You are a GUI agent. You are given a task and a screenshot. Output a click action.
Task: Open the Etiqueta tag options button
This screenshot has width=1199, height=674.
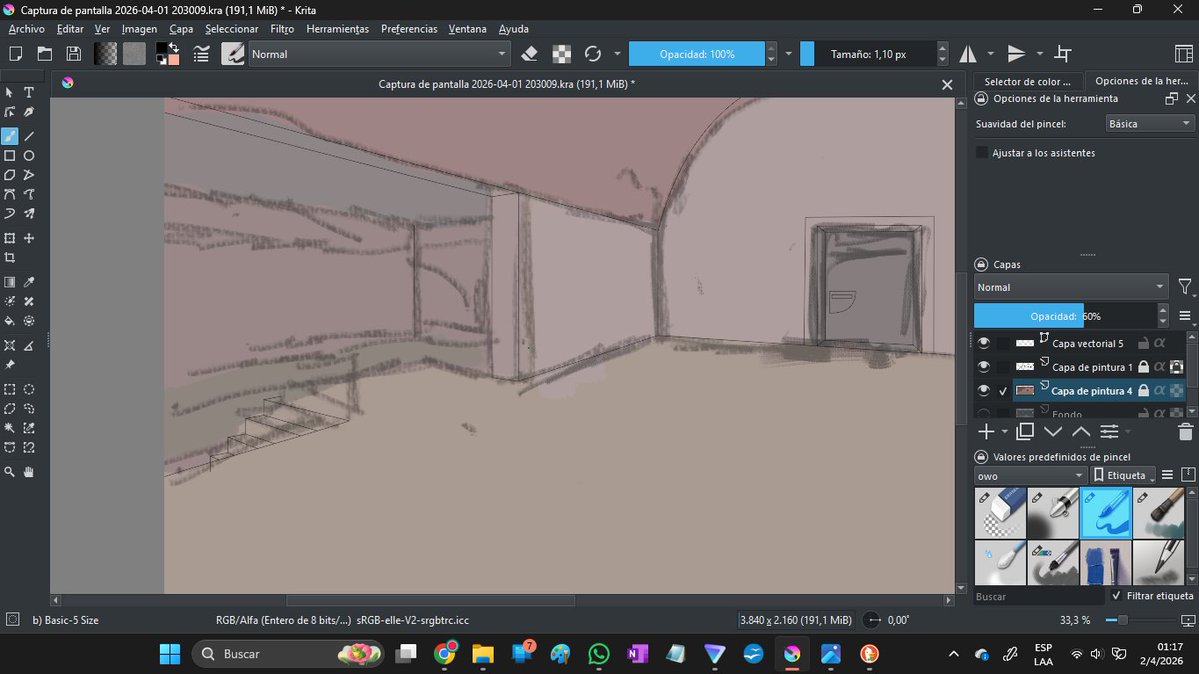1123,475
